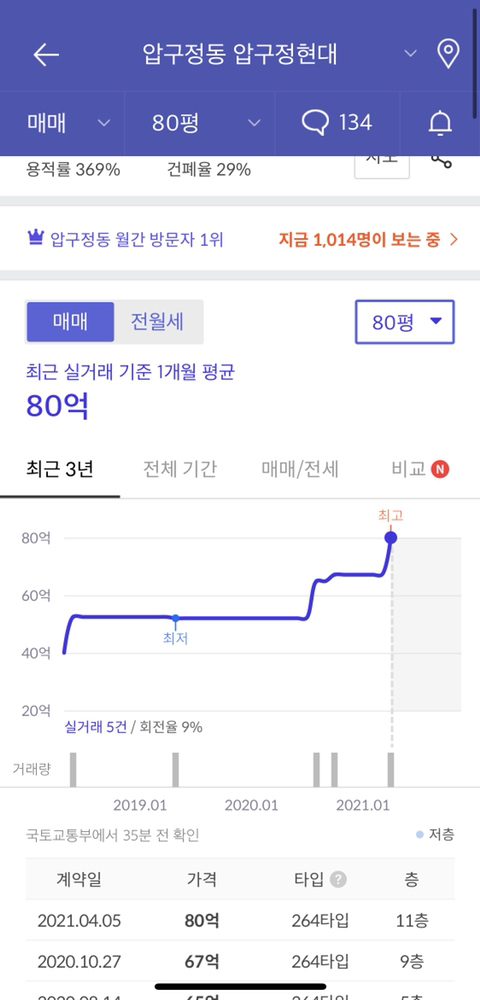Tap the share icon
This screenshot has height=1000, width=480.
pos(441,160)
